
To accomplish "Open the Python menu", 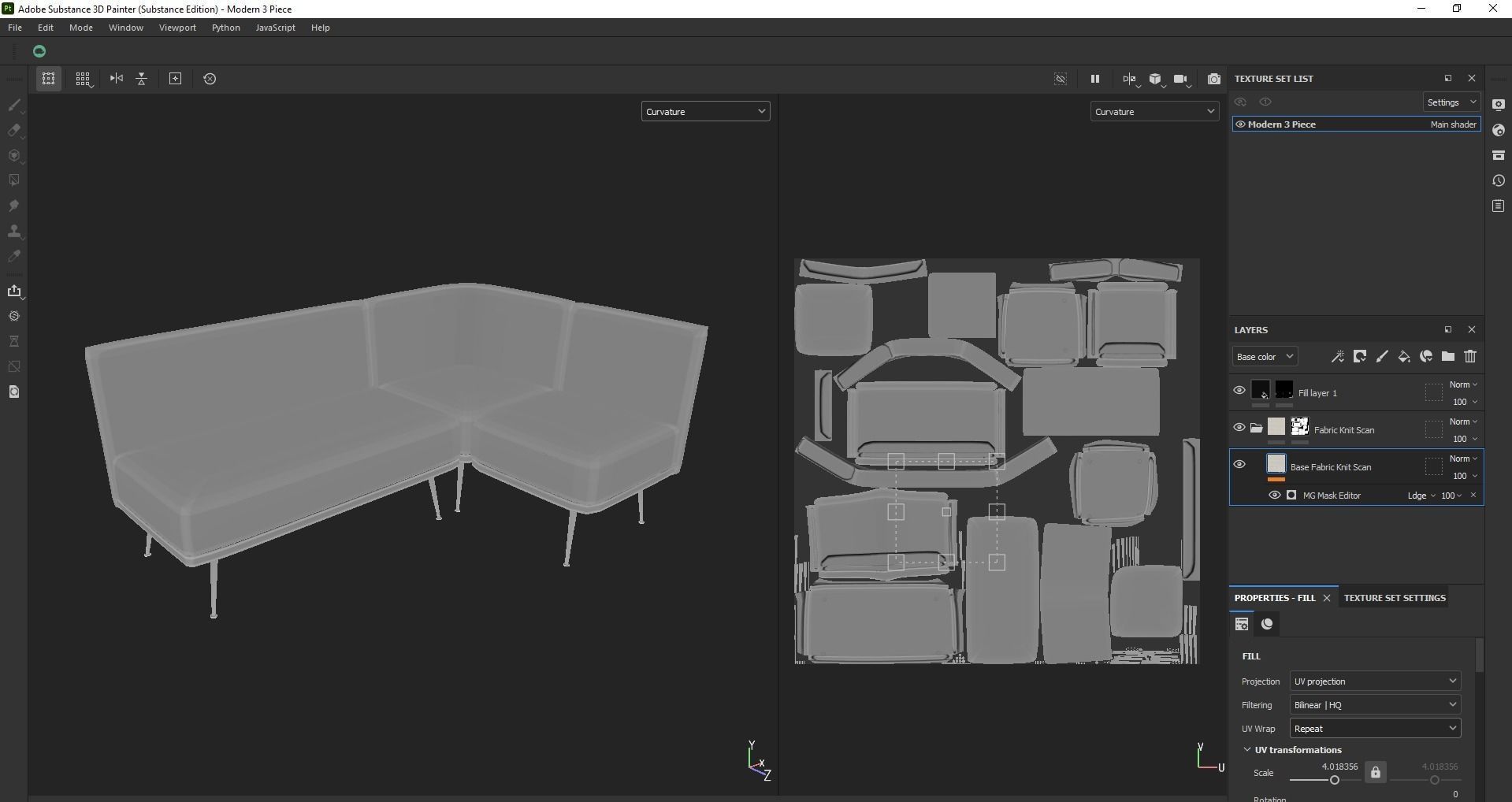I will [226, 28].
